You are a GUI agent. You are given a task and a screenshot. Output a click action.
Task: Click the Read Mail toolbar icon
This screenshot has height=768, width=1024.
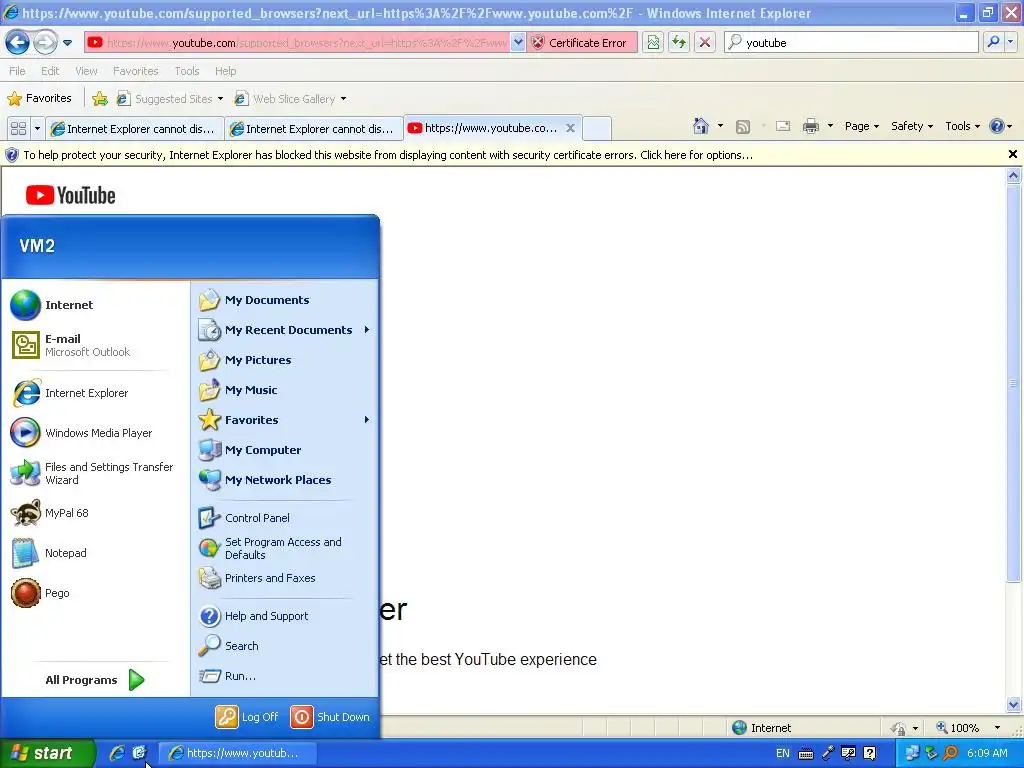click(x=783, y=126)
